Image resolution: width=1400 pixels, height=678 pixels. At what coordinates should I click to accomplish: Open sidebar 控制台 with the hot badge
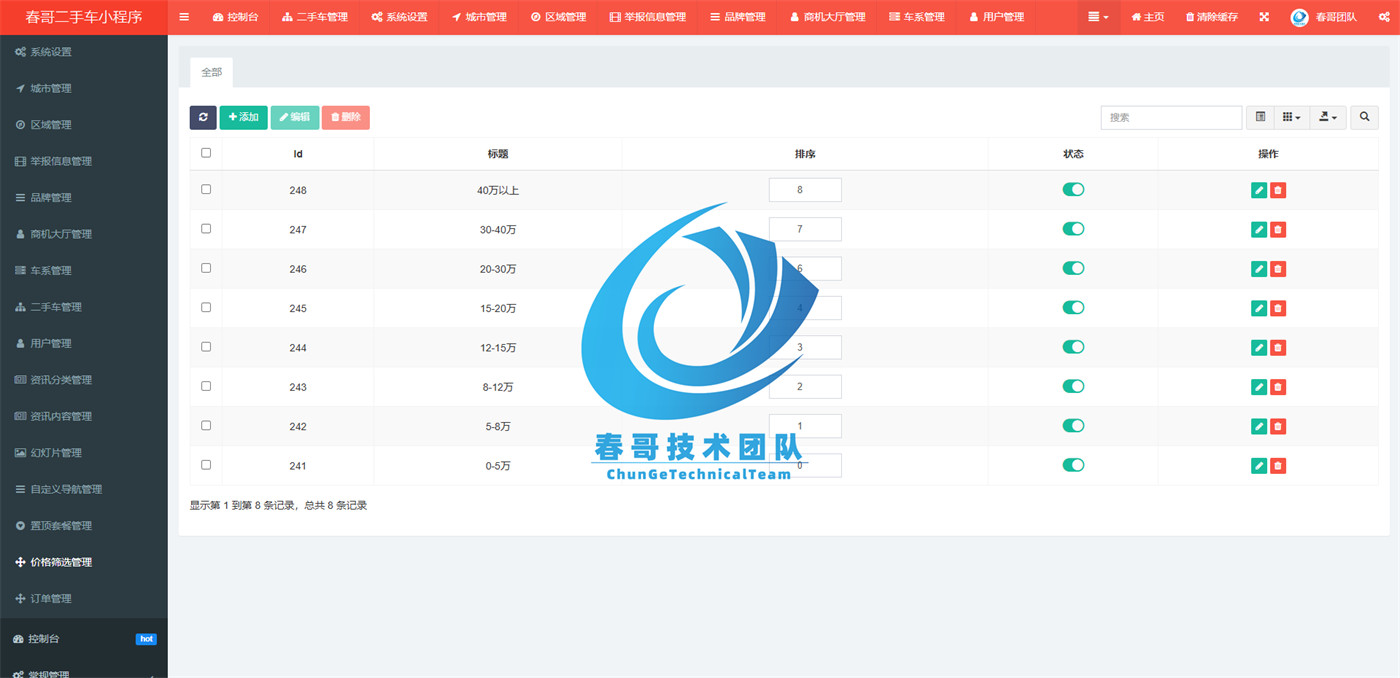(x=84, y=639)
